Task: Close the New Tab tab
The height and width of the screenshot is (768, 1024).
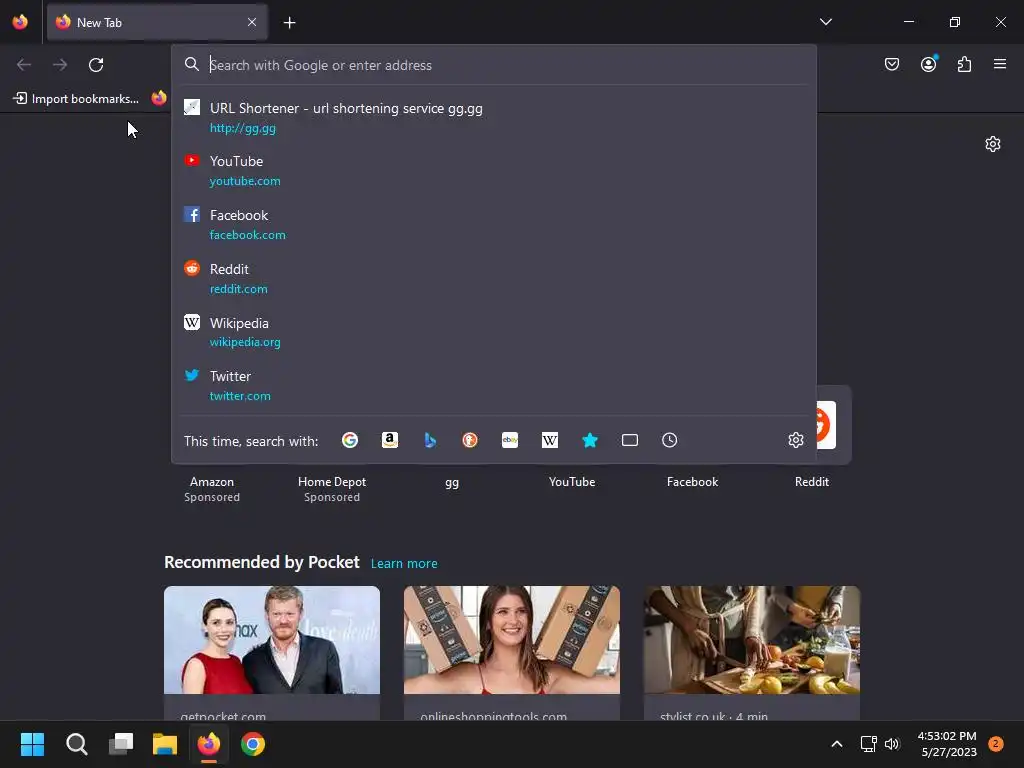Action: [252, 22]
